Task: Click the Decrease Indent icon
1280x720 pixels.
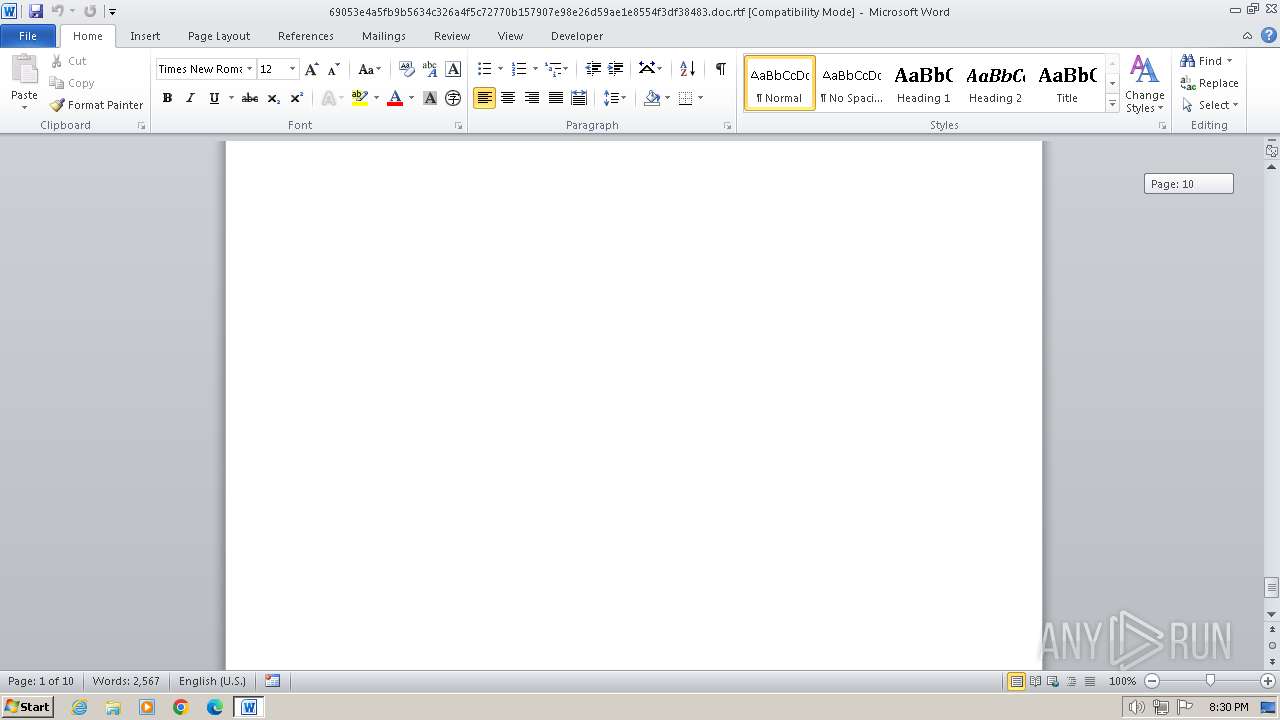Action: 593,69
